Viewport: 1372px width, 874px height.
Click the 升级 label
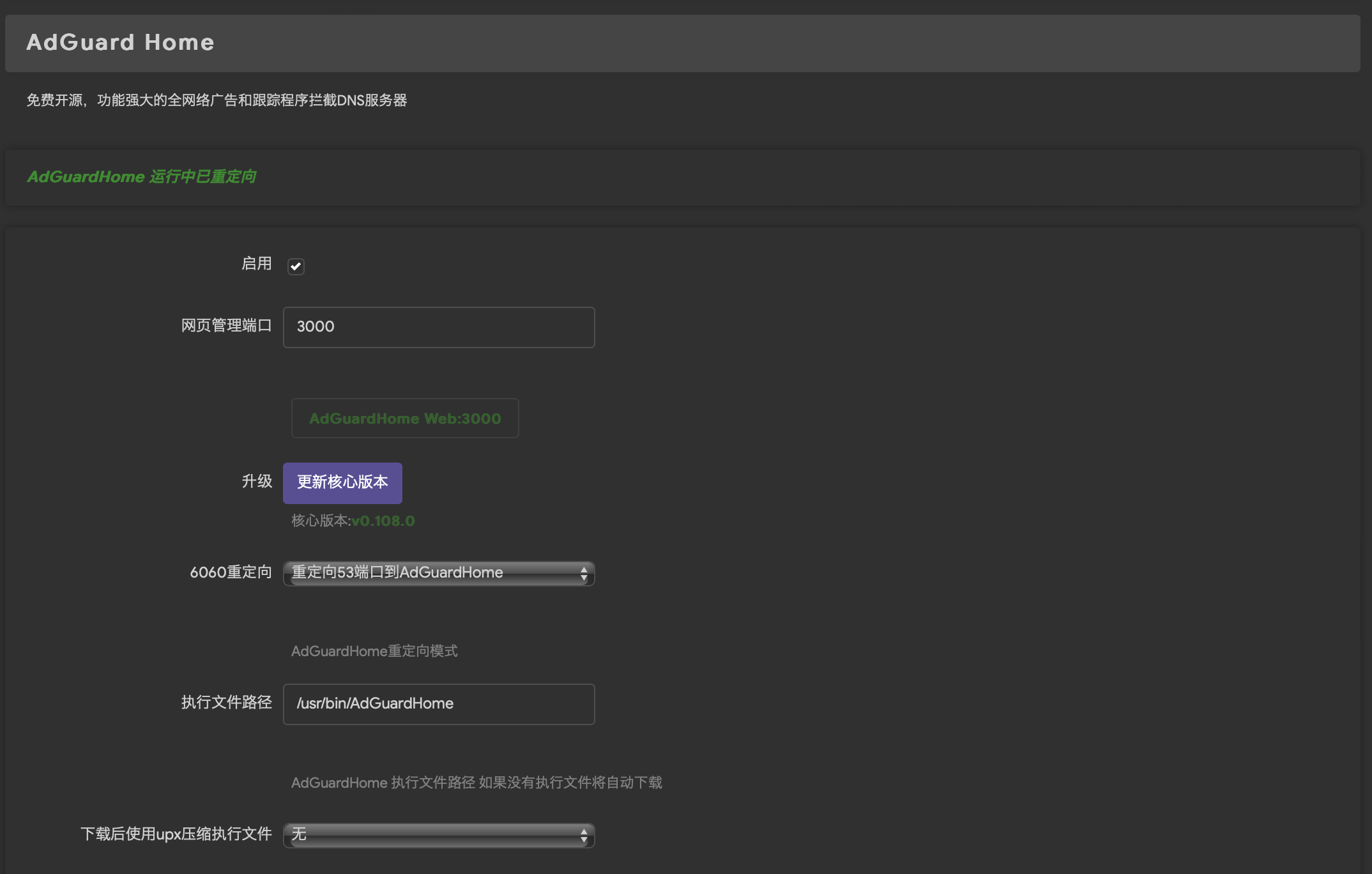(257, 481)
